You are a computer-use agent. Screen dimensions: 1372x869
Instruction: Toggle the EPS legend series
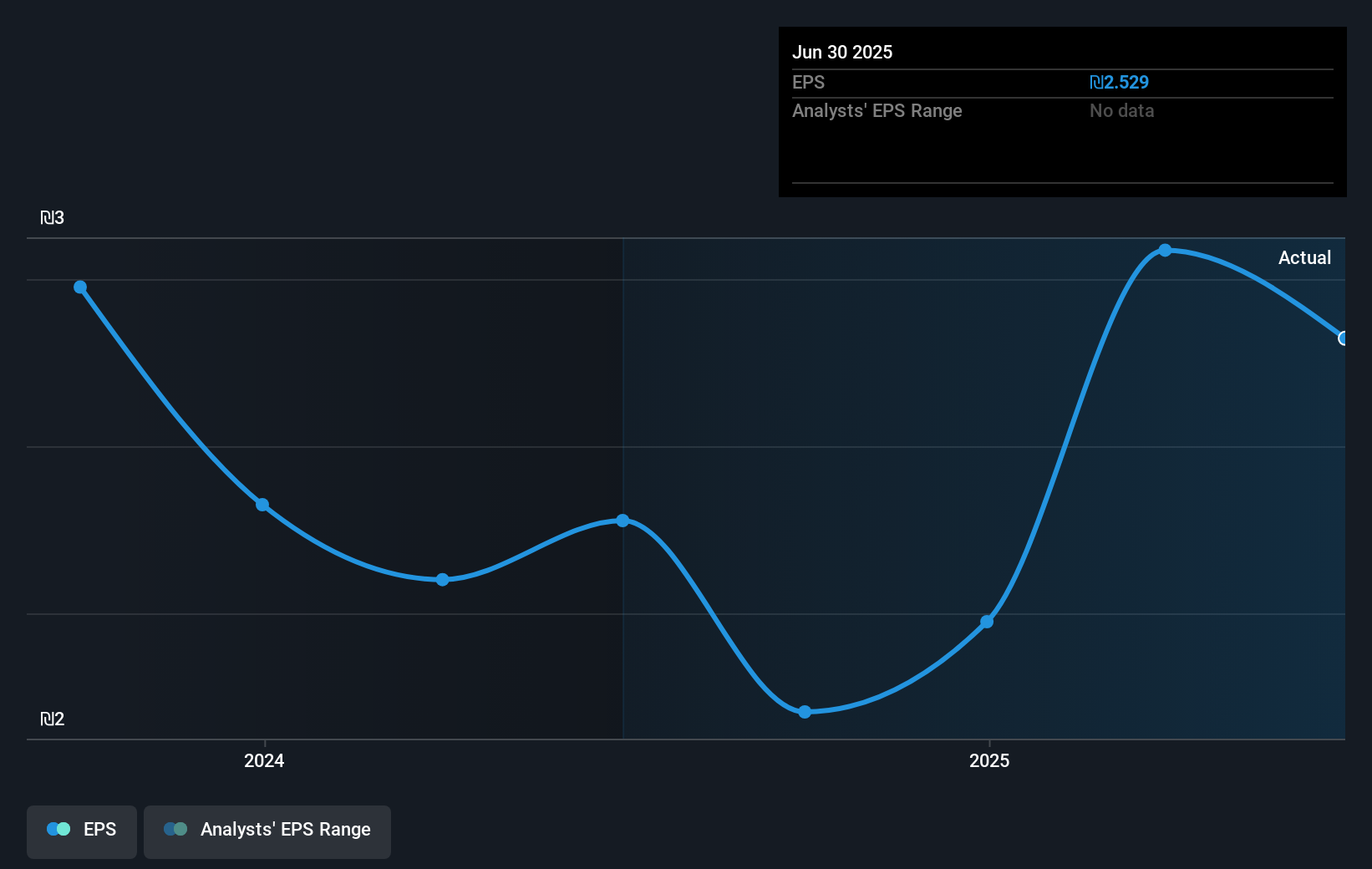click(x=82, y=831)
